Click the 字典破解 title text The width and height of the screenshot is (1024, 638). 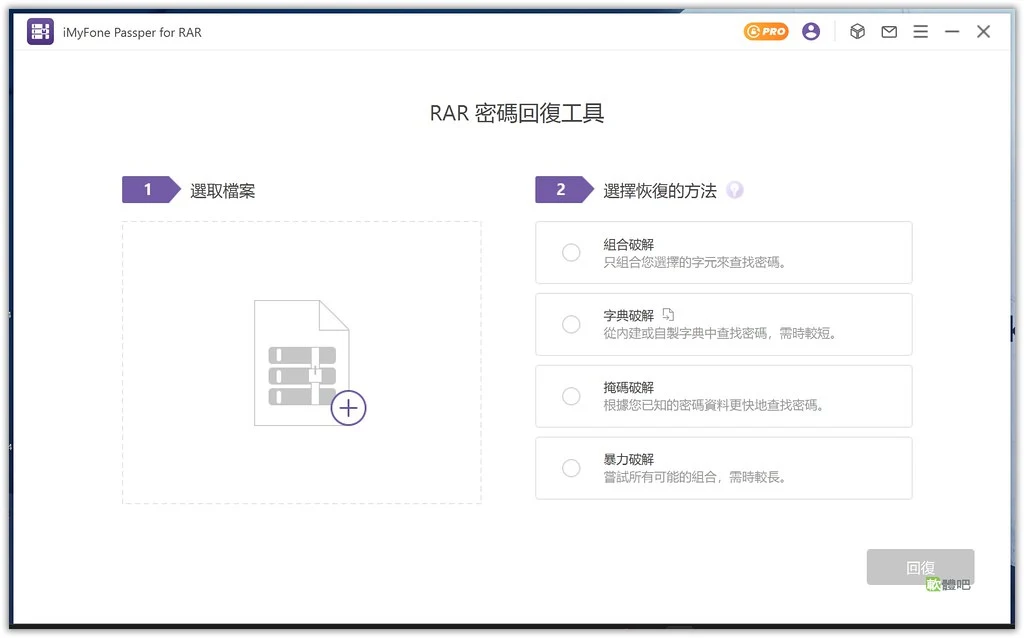click(628, 315)
